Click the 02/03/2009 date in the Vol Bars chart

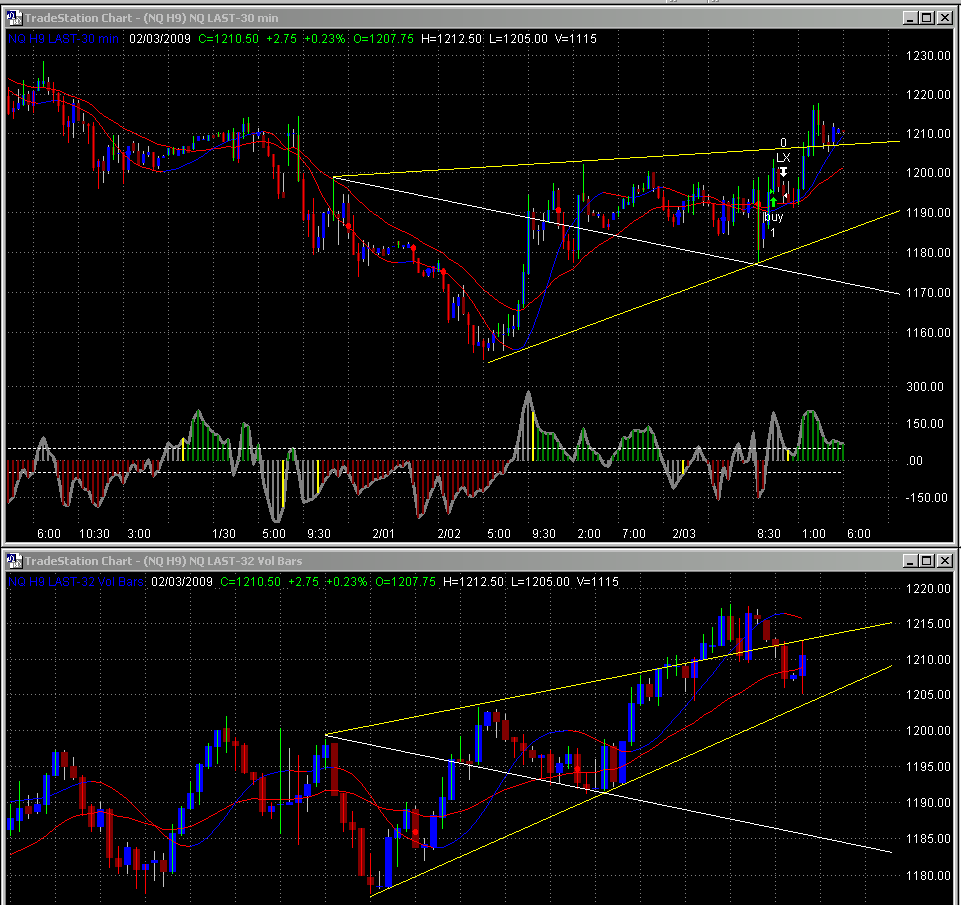point(182,581)
